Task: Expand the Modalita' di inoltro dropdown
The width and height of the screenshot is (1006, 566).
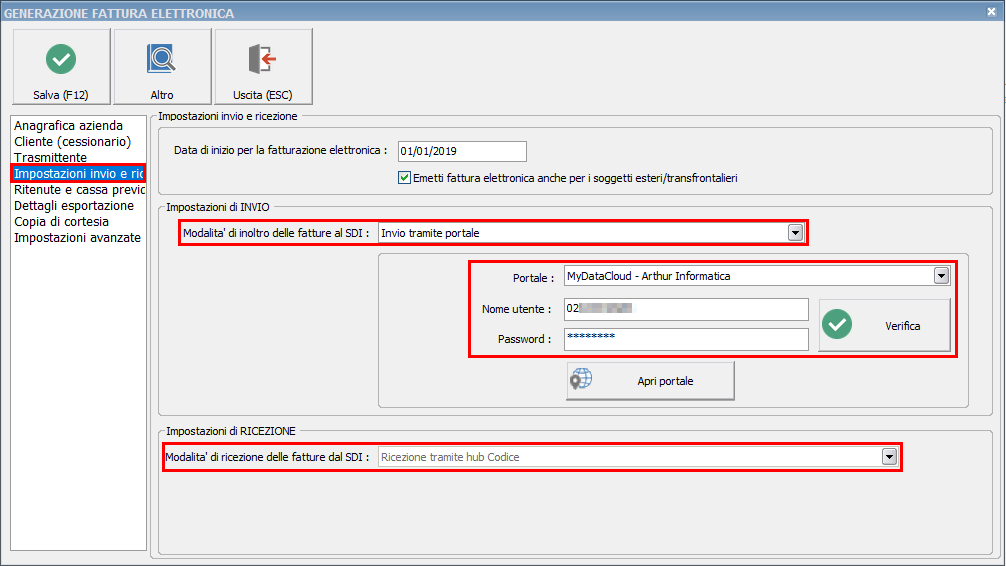Action: point(795,233)
